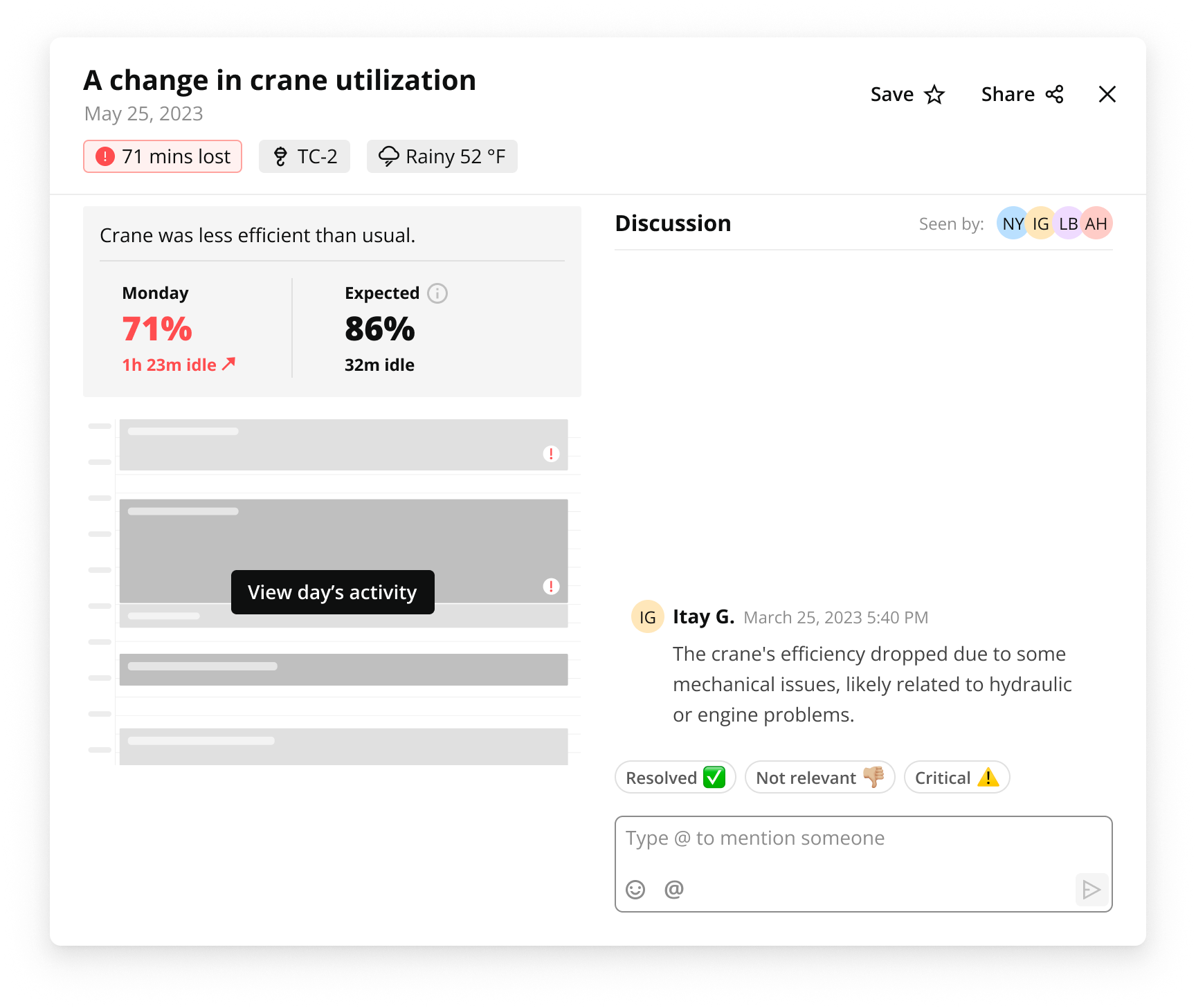
Task: Flag the insight as Critical
Action: click(957, 778)
